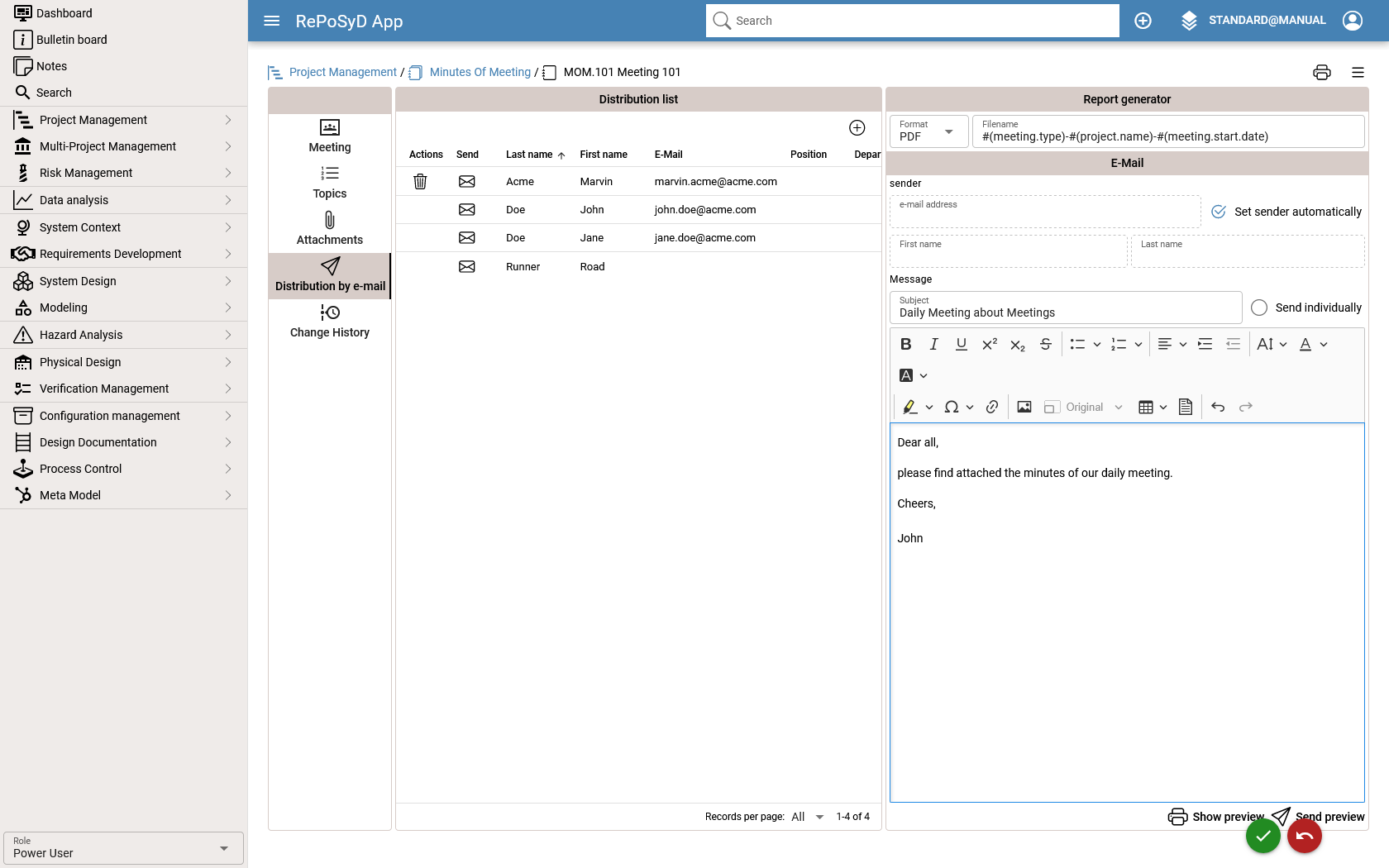Go to Project Management breadcrumb link
The height and width of the screenshot is (868, 1389).
[343, 72]
